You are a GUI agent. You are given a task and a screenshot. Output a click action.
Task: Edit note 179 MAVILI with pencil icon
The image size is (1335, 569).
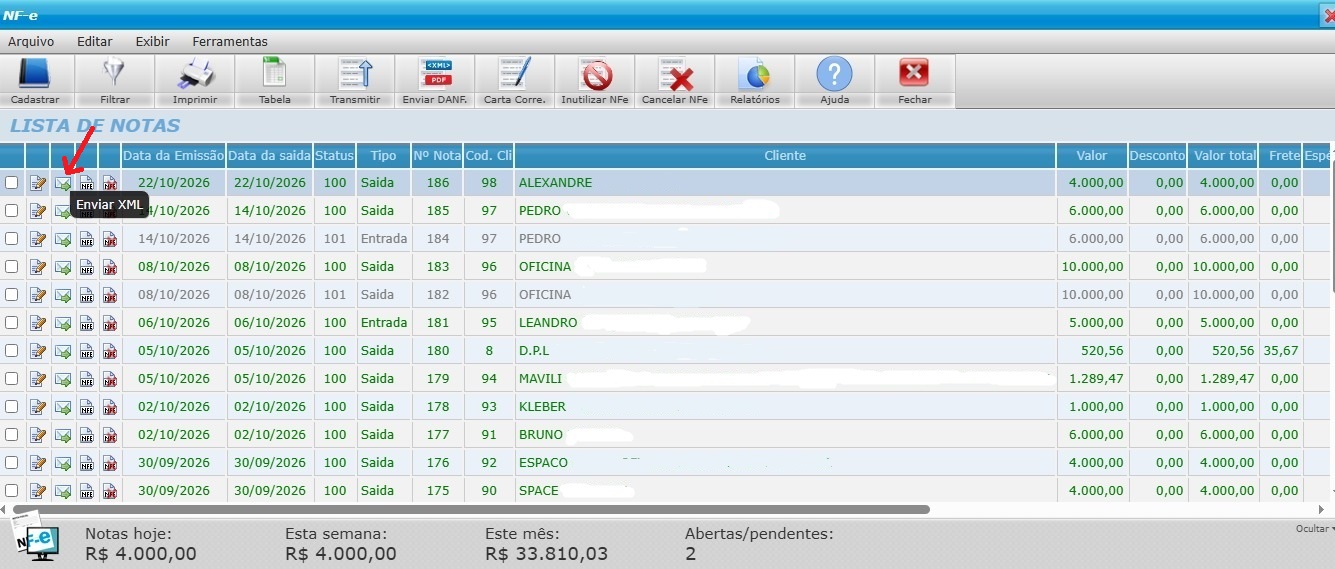(38, 379)
